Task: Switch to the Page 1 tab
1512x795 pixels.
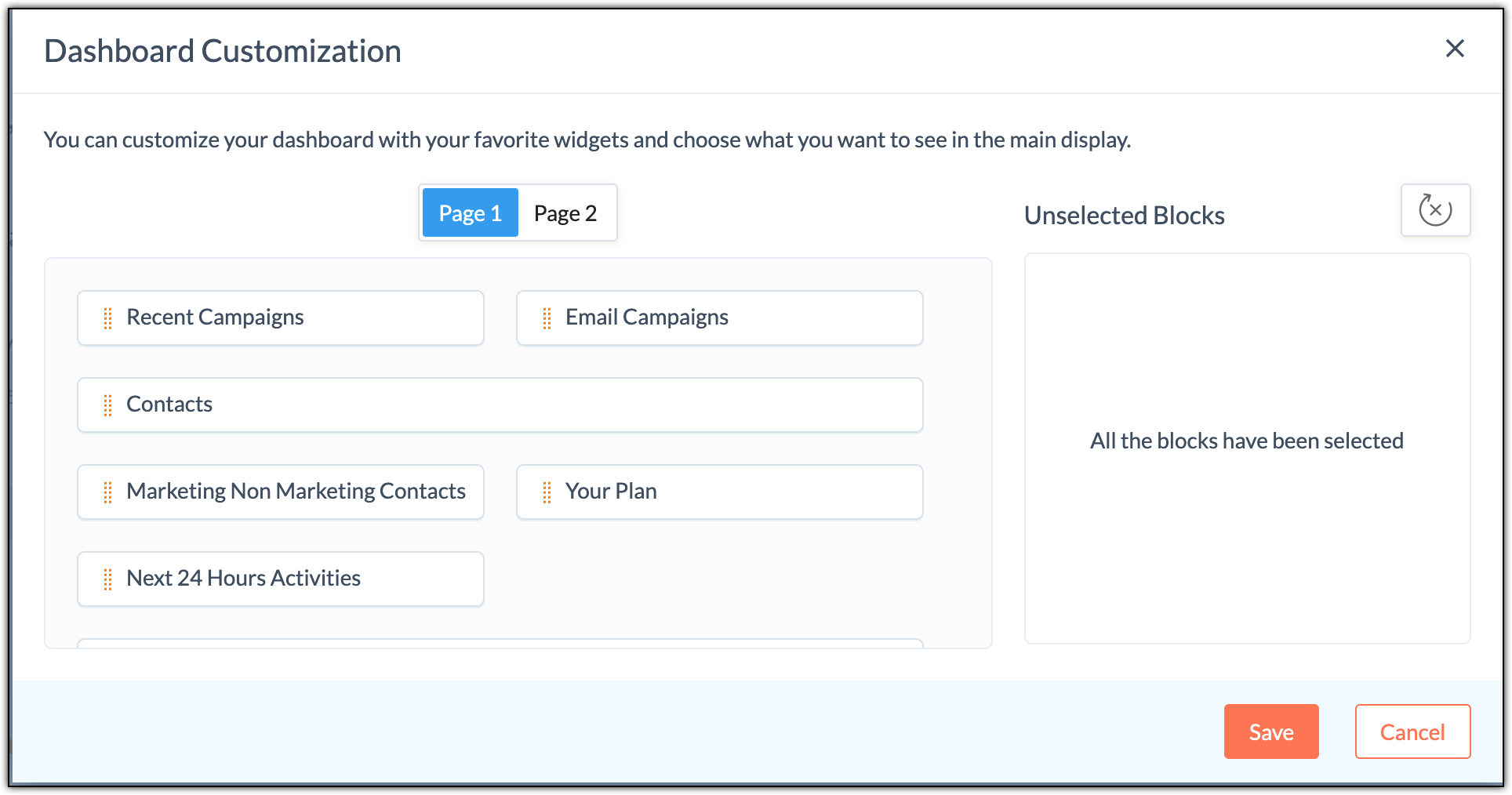Action: [x=470, y=213]
